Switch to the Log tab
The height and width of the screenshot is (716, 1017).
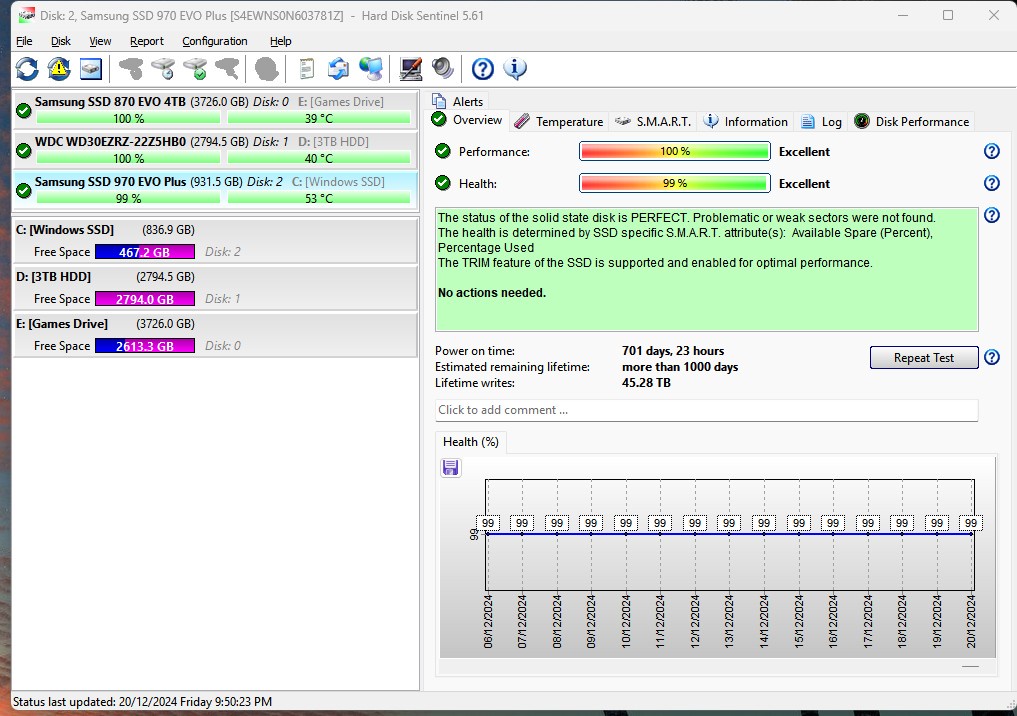[x=821, y=121]
